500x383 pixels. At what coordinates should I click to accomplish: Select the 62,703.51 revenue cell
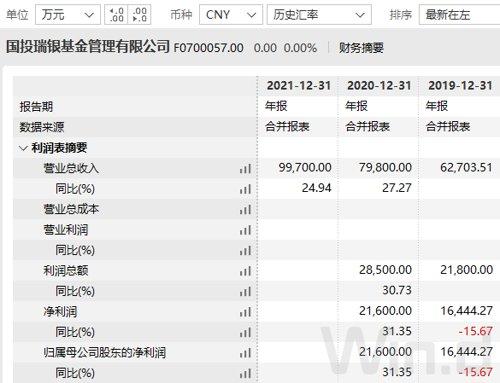pyautogui.click(x=466, y=167)
